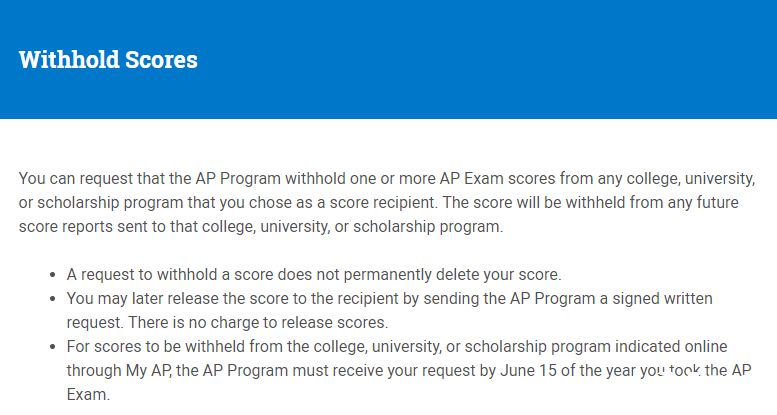
Task: Click the second bullet point dot
Action: 53,298
